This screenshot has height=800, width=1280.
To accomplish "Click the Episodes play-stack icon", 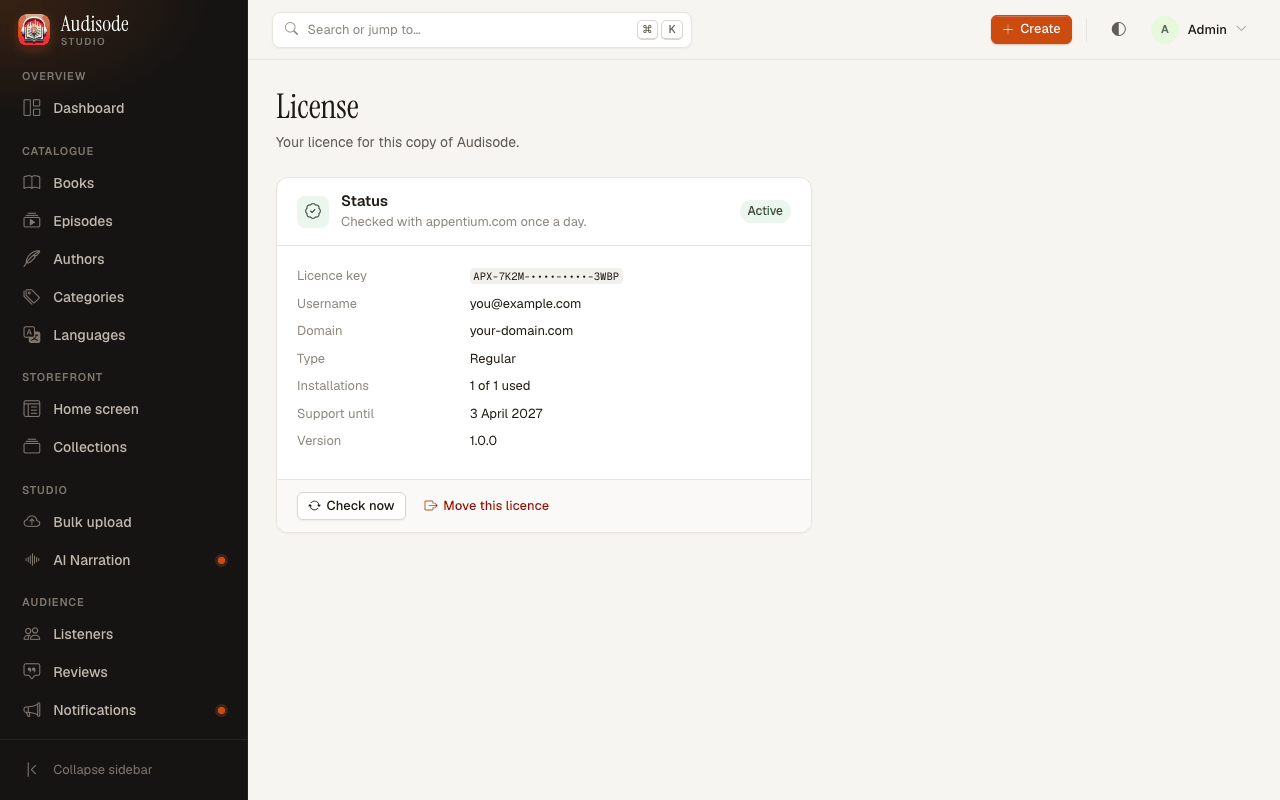I will coord(32,221).
